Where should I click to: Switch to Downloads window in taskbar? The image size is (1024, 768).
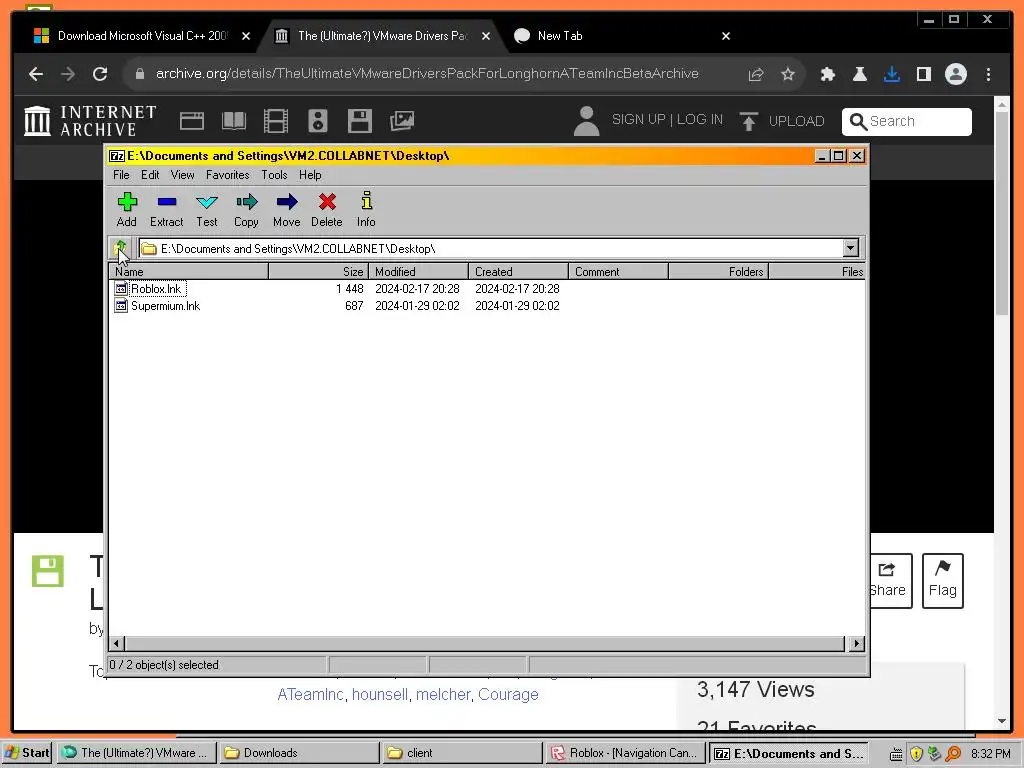(x=298, y=753)
